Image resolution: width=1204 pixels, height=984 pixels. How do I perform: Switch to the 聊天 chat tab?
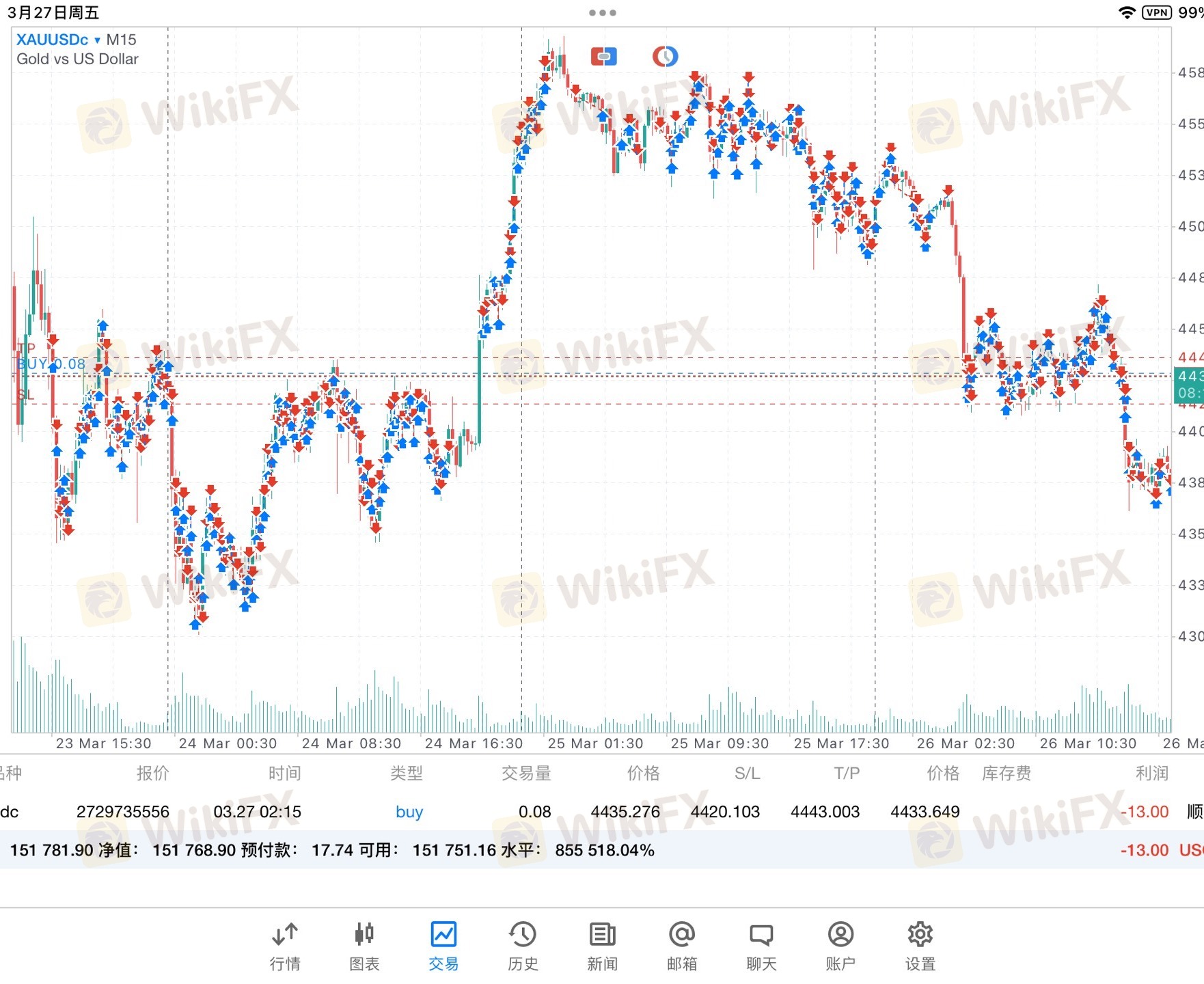point(761,947)
